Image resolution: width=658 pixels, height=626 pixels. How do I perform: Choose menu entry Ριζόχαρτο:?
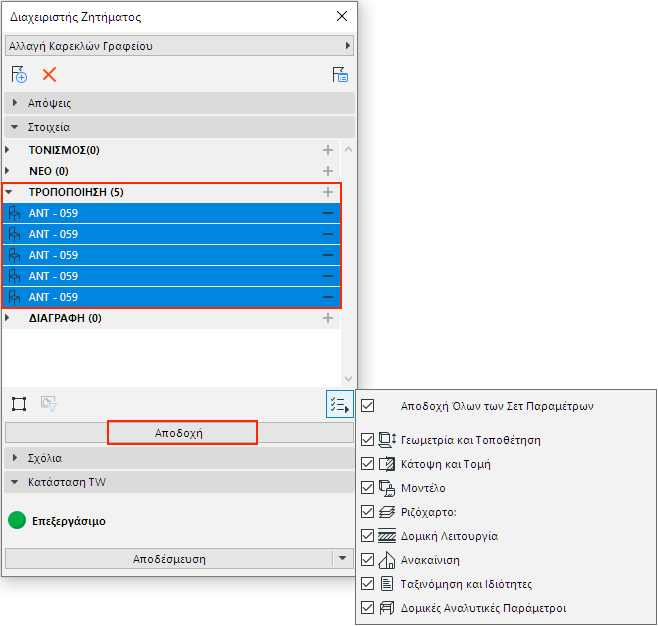[x=428, y=512]
